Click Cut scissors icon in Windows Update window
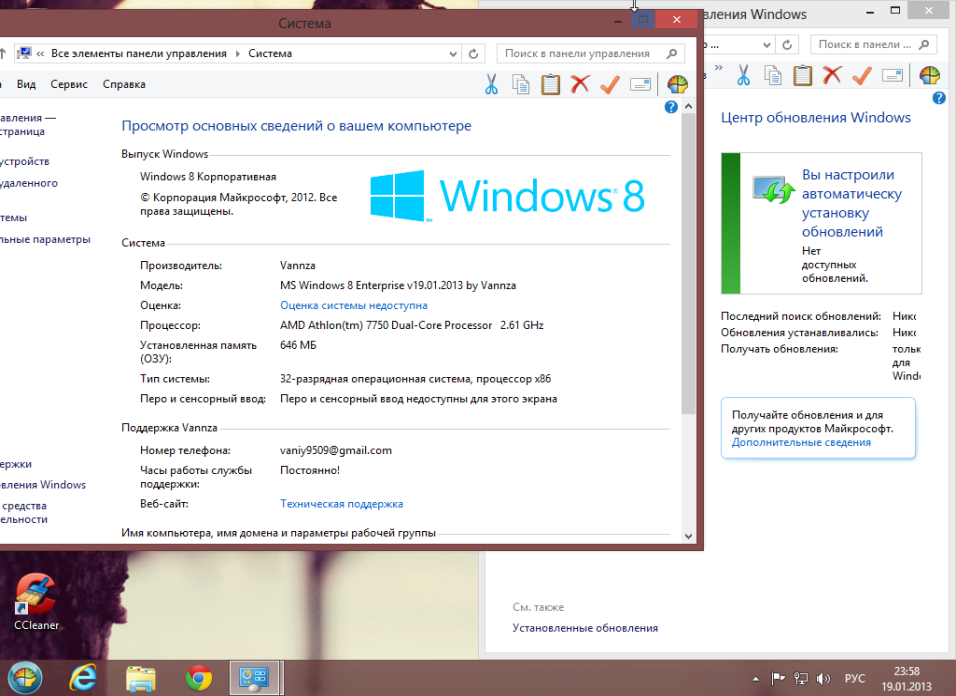Viewport: 956px width, 696px height. (x=743, y=75)
